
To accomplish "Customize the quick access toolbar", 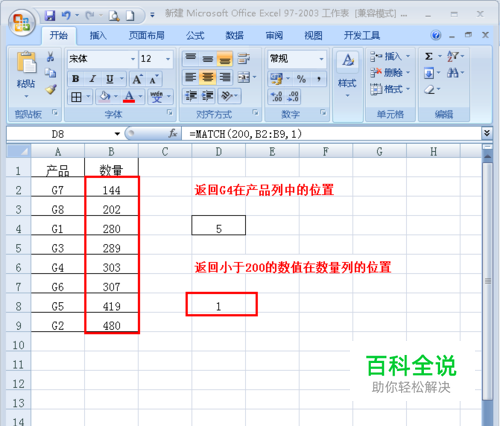I will 152,15.
